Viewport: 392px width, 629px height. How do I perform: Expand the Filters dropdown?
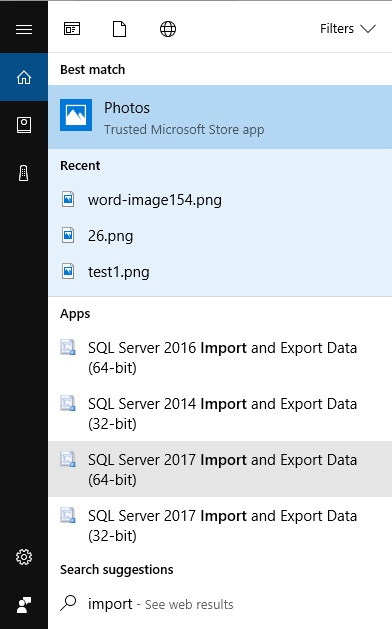pyautogui.click(x=347, y=29)
